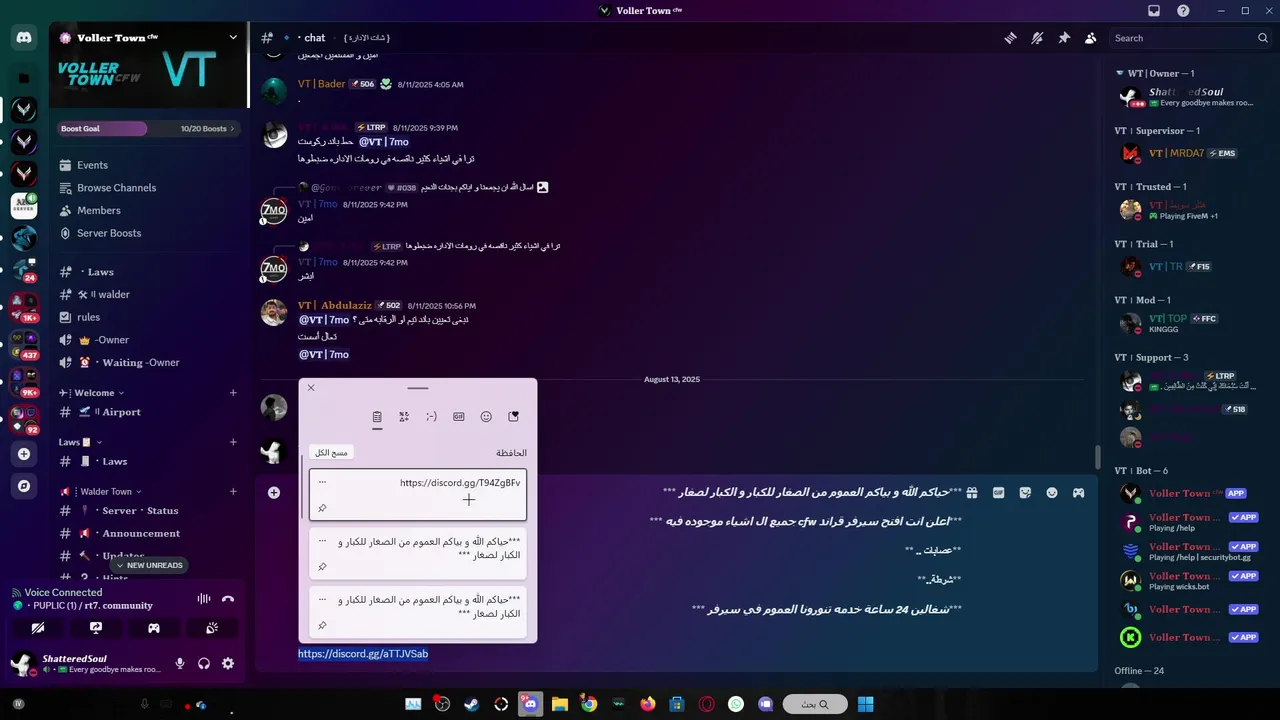Screen dimensions: 1280x720
Task: Switch to GIF tab in clipboard panel
Action: pos(459,417)
